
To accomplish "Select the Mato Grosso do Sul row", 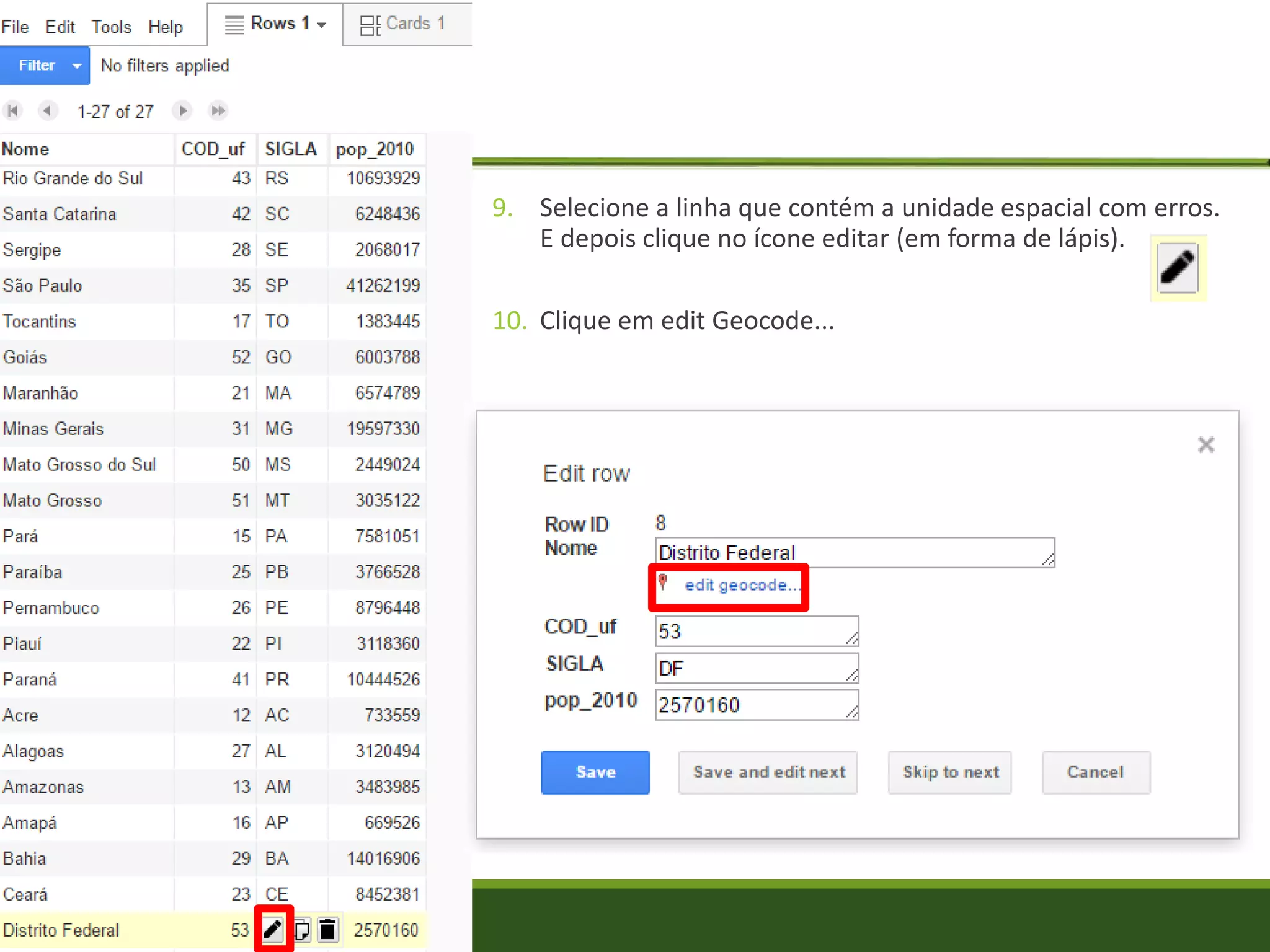I will point(213,465).
